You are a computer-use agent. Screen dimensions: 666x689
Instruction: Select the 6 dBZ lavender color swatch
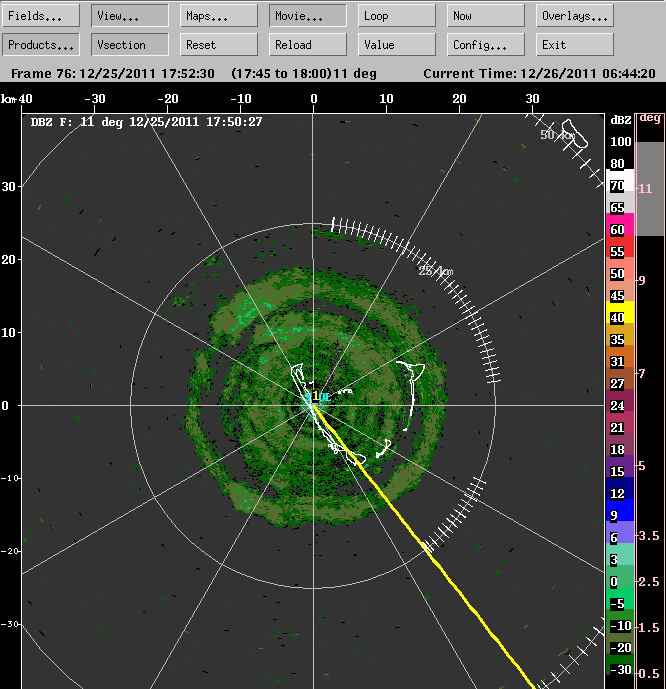coord(620,532)
